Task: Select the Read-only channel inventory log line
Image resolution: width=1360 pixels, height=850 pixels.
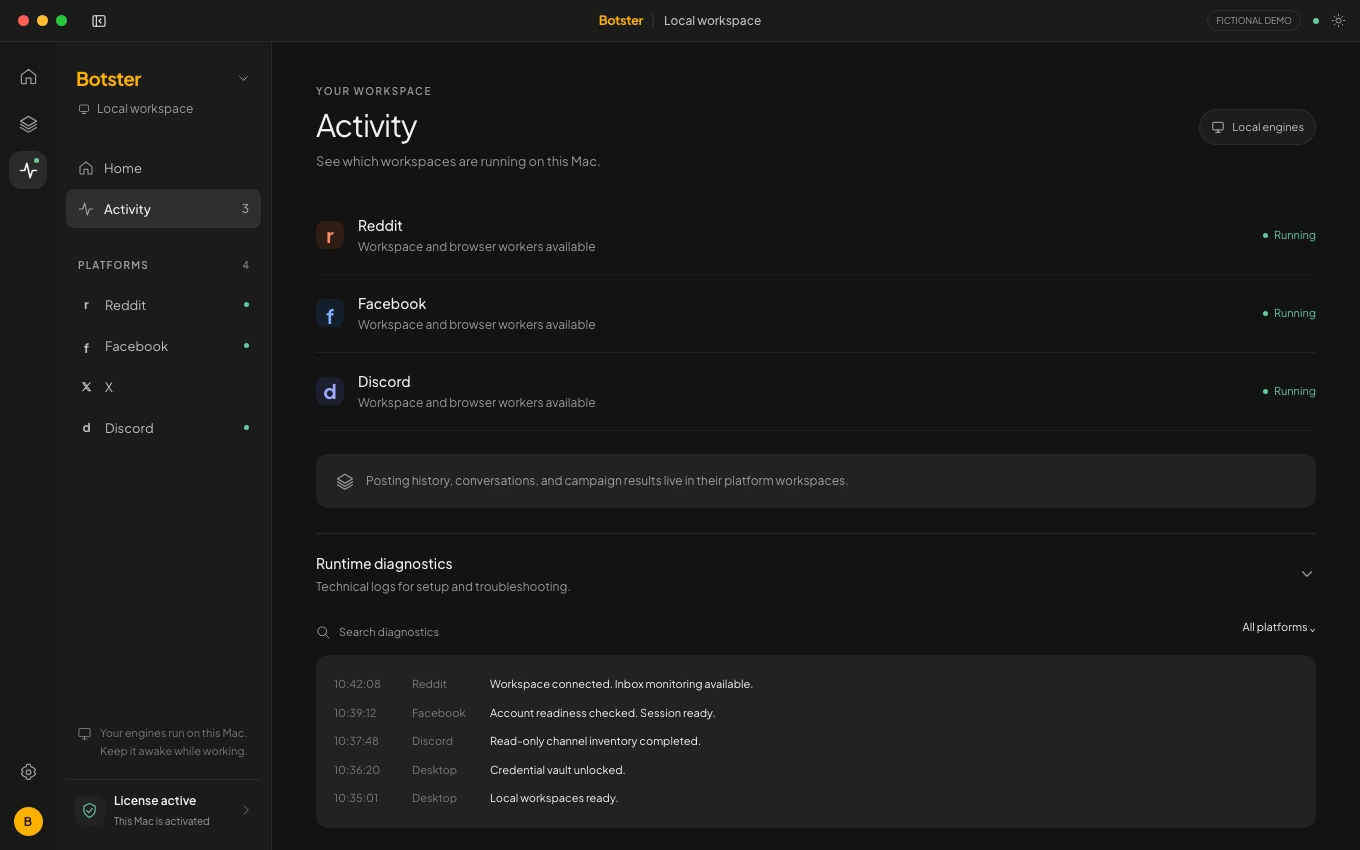Action: click(x=595, y=741)
